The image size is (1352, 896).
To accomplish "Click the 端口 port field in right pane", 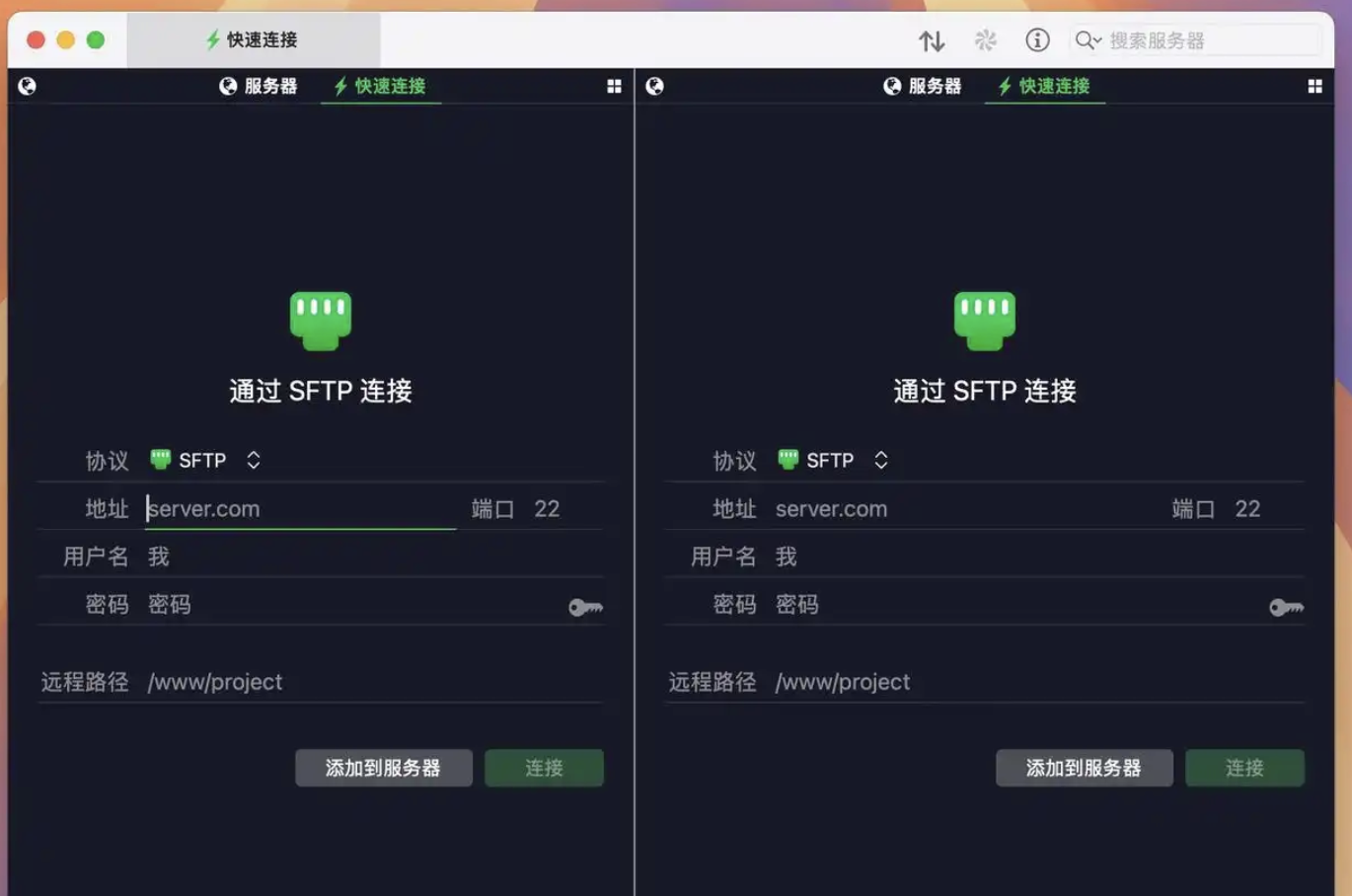I will click(1248, 509).
